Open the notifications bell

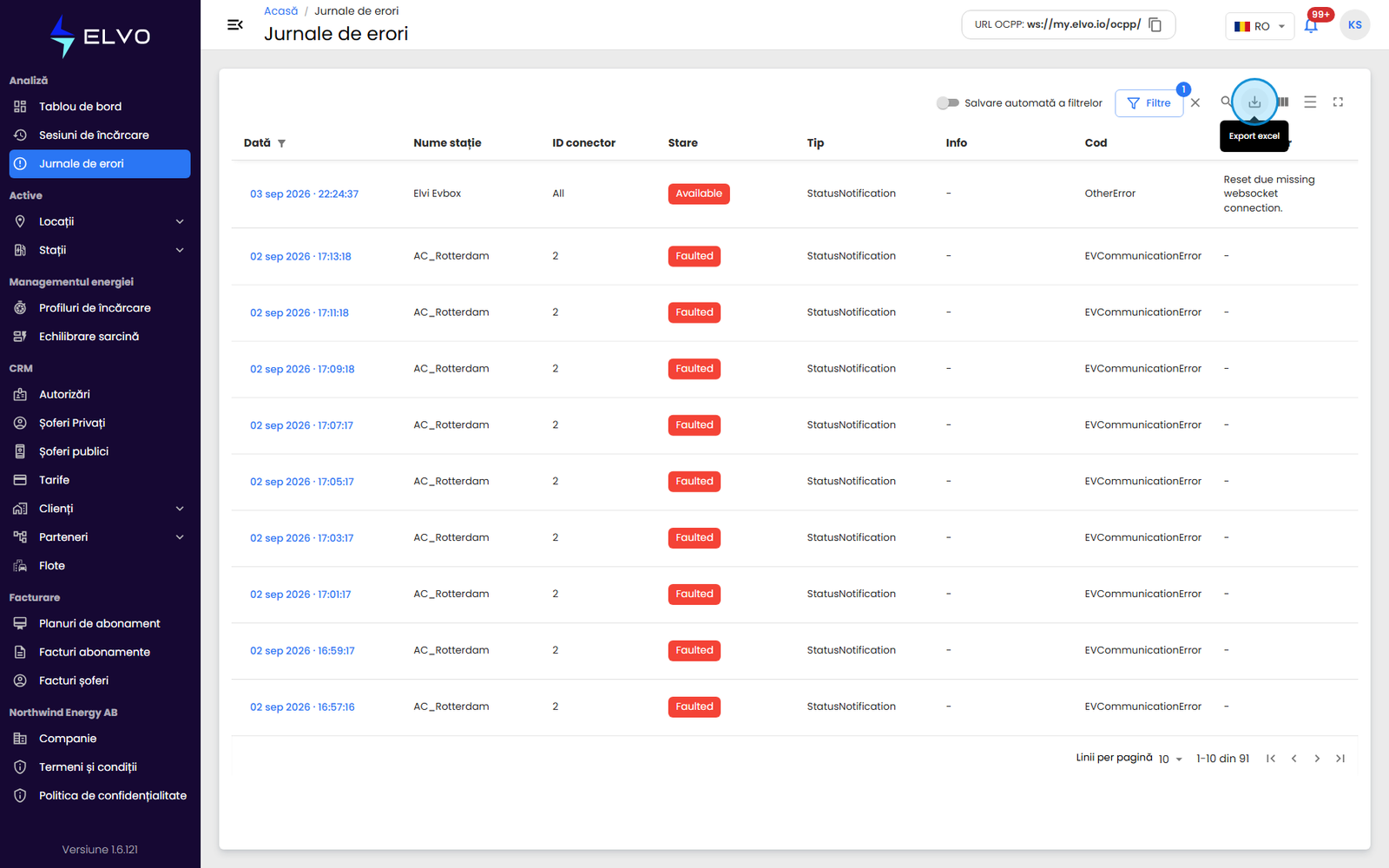click(x=1311, y=26)
